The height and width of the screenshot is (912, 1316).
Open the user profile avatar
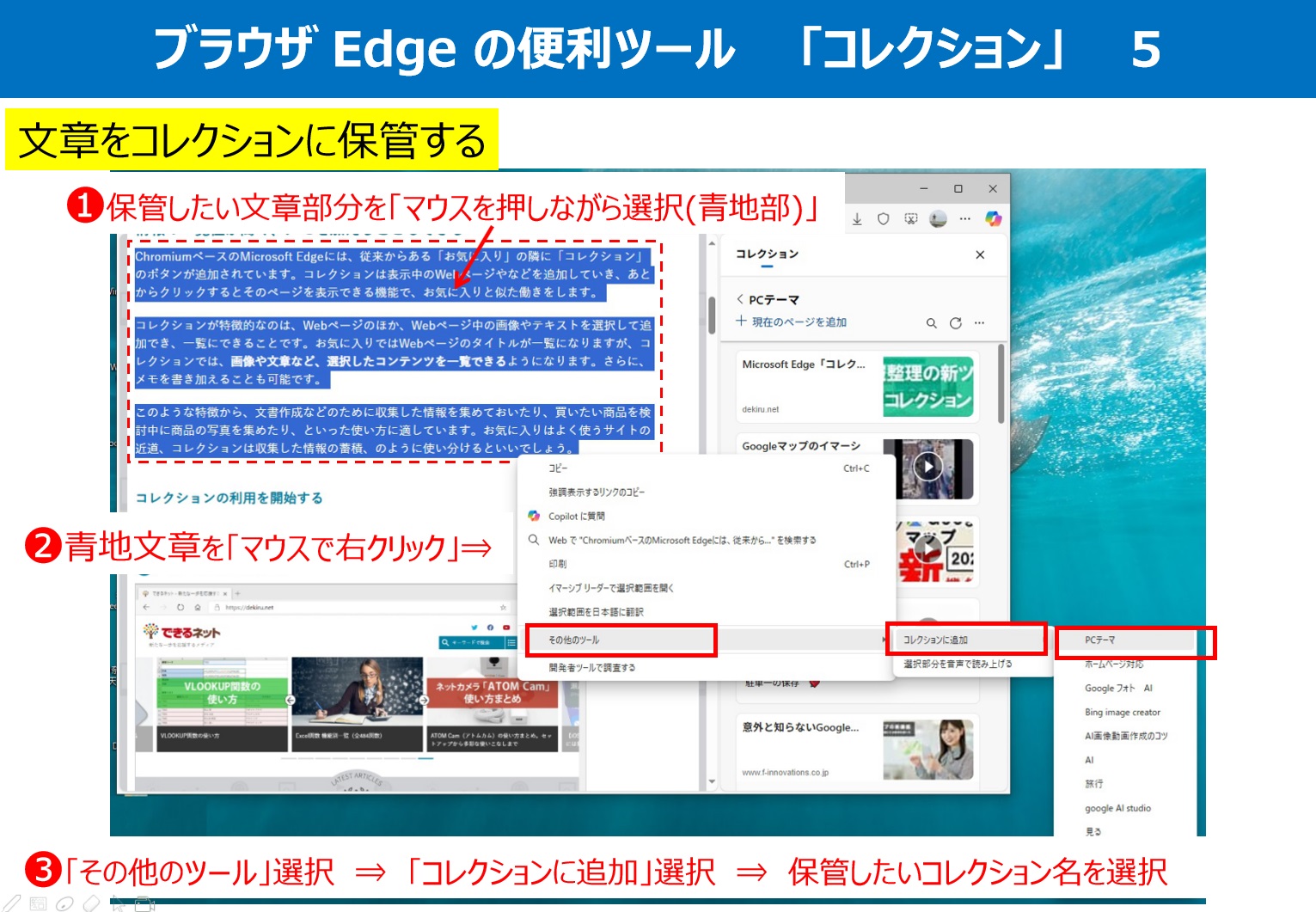tap(938, 219)
